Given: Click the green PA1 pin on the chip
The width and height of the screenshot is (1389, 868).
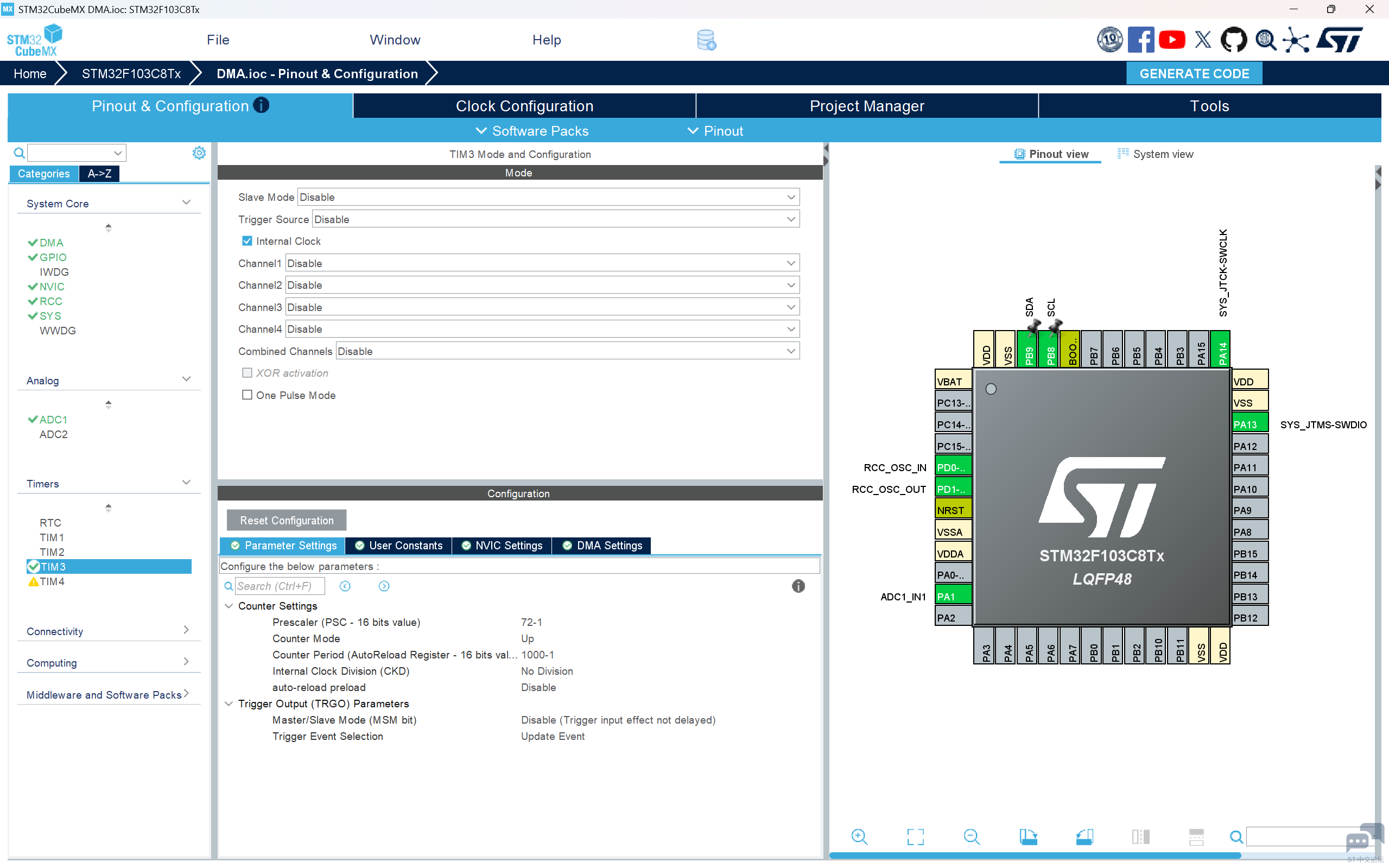Looking at the screenshot, I should [x=952, y=597].
